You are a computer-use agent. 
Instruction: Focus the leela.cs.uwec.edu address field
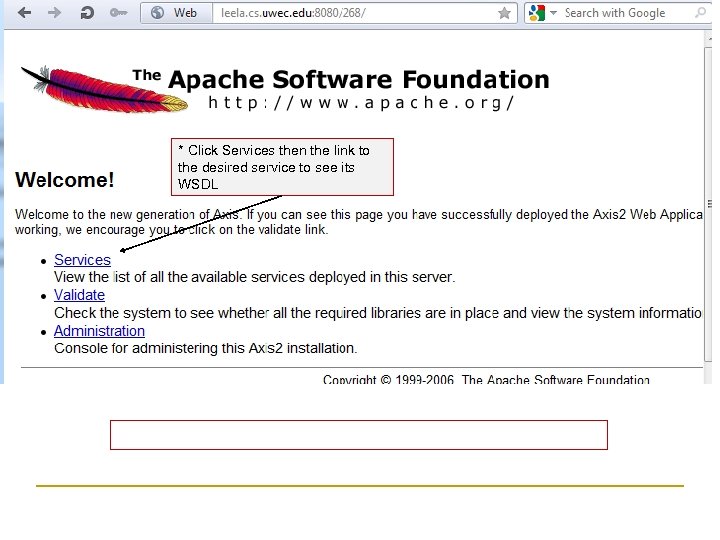(356, 13)
